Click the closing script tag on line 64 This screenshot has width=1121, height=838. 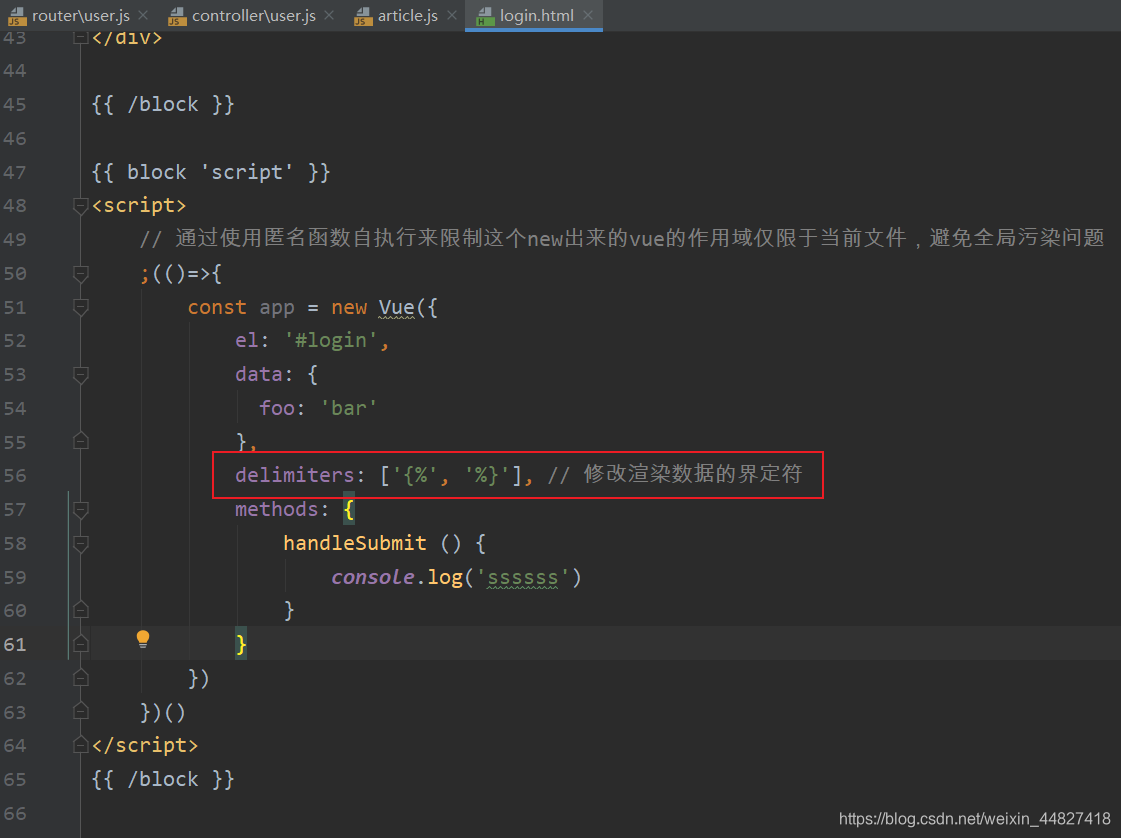pyautogui.click(x=145, y=745)
